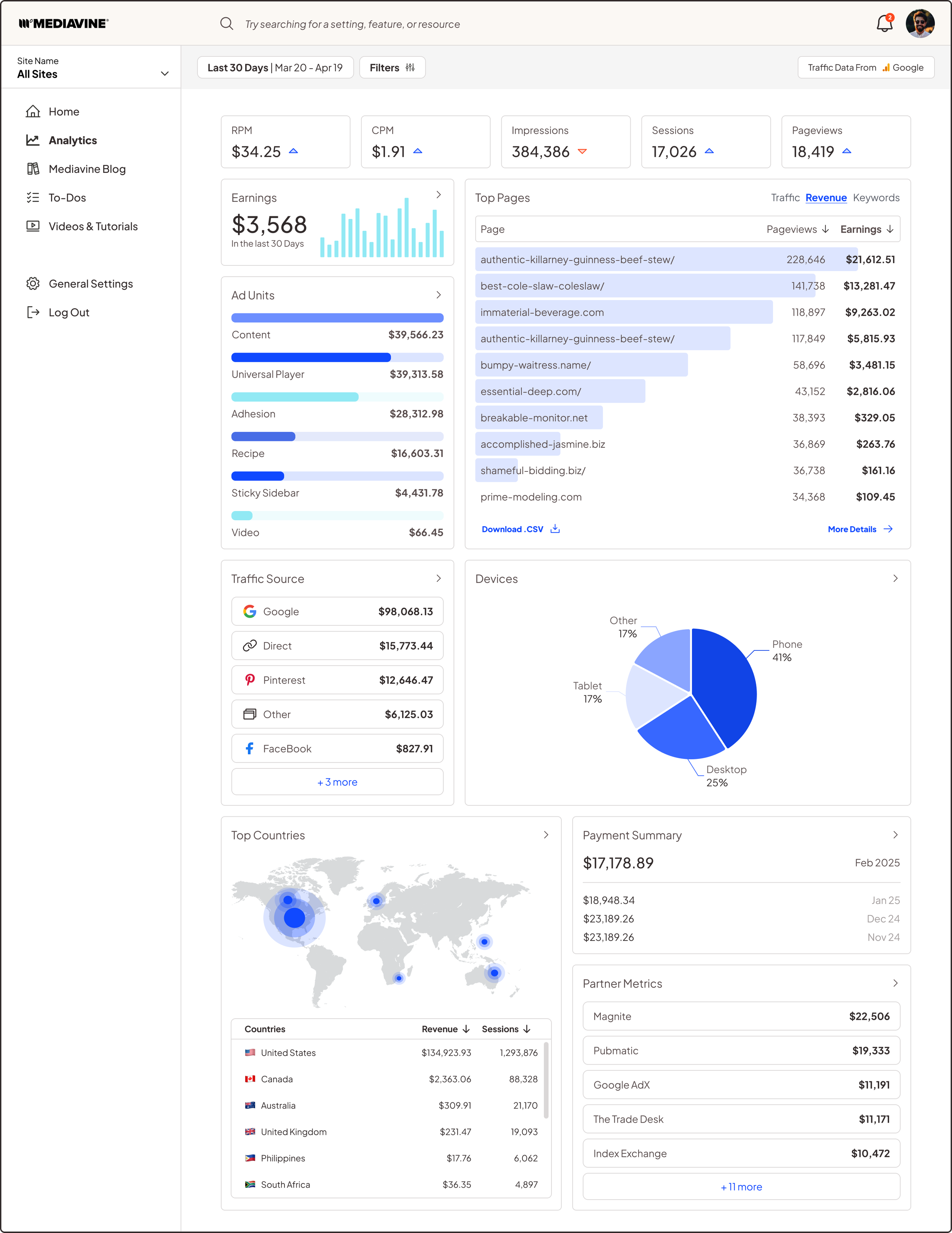Switch Top Pages to Keywords tab
The image size is (952, 1233).
pyautogui.click(x=876, y=198)
